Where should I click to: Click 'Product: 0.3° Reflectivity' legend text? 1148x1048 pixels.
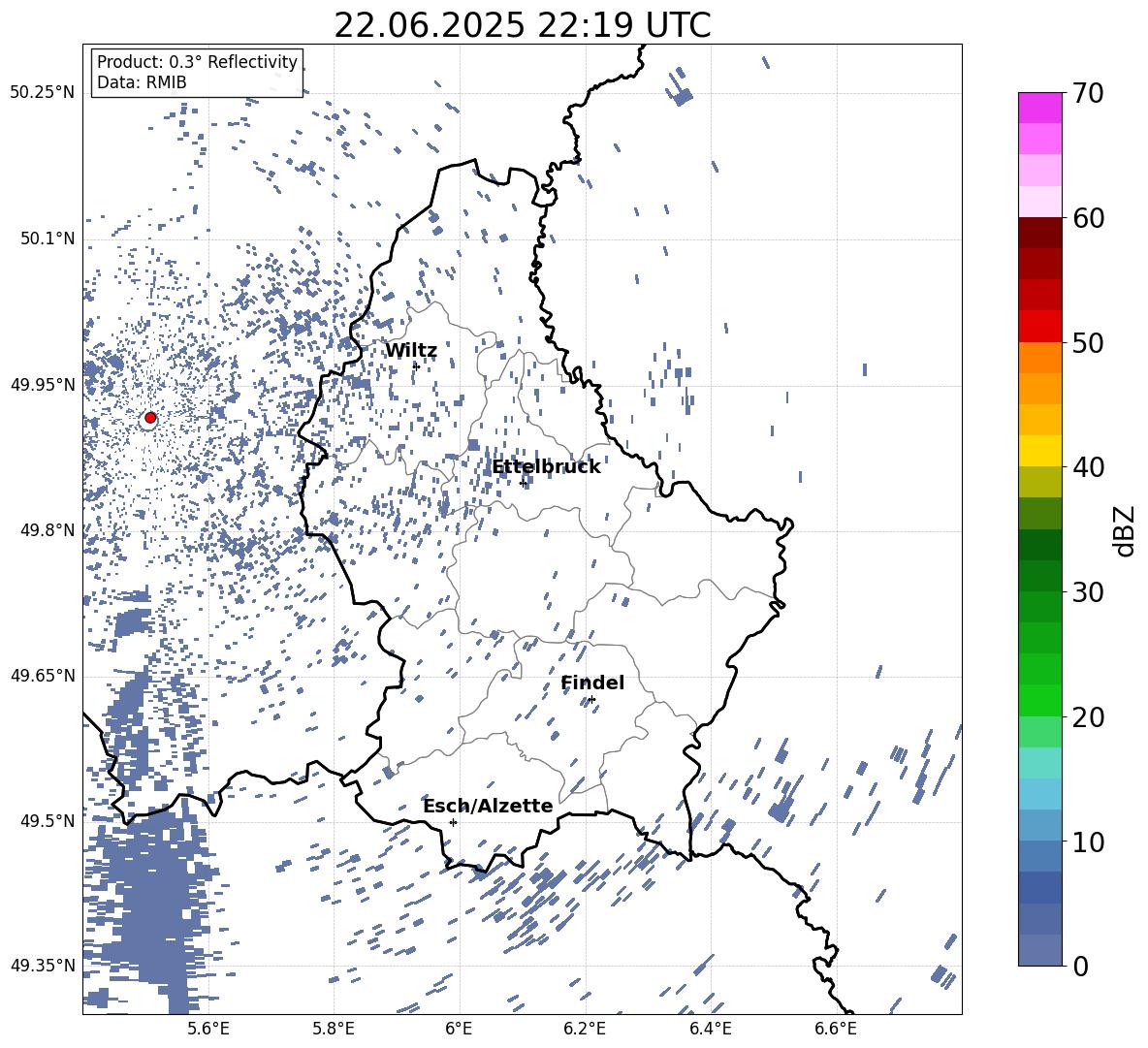click(197, 61)
